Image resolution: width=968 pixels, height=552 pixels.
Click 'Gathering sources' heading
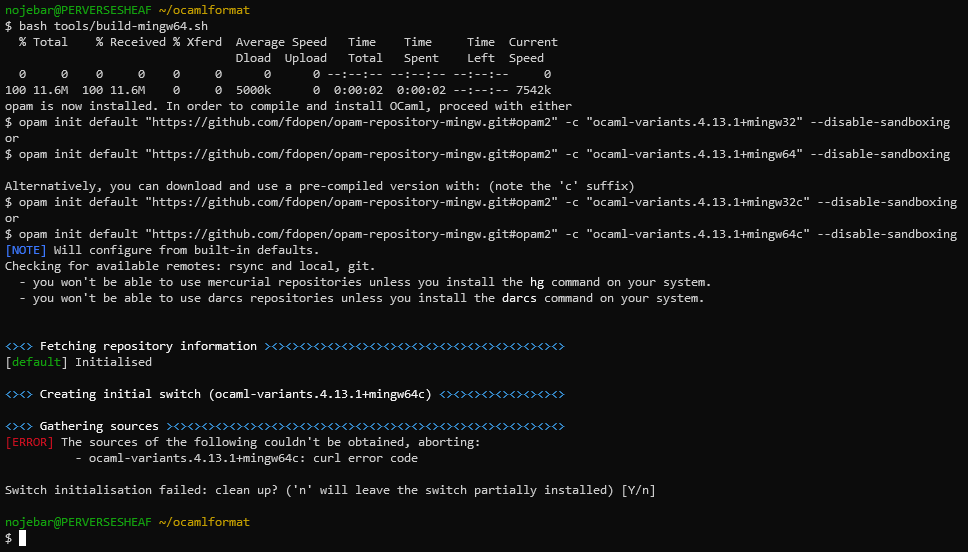coord(99,426)
